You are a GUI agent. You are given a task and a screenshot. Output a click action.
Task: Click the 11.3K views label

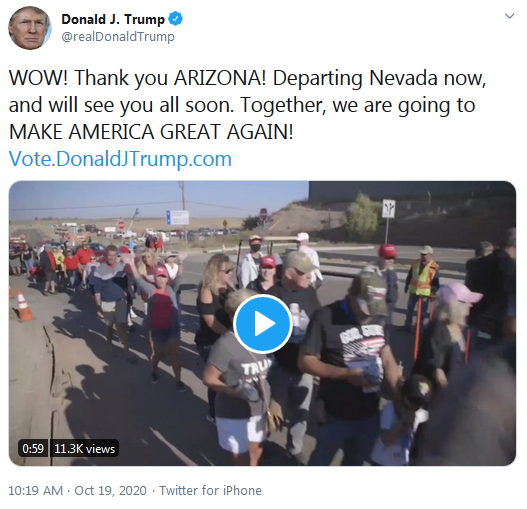click(x=84, y=448)
